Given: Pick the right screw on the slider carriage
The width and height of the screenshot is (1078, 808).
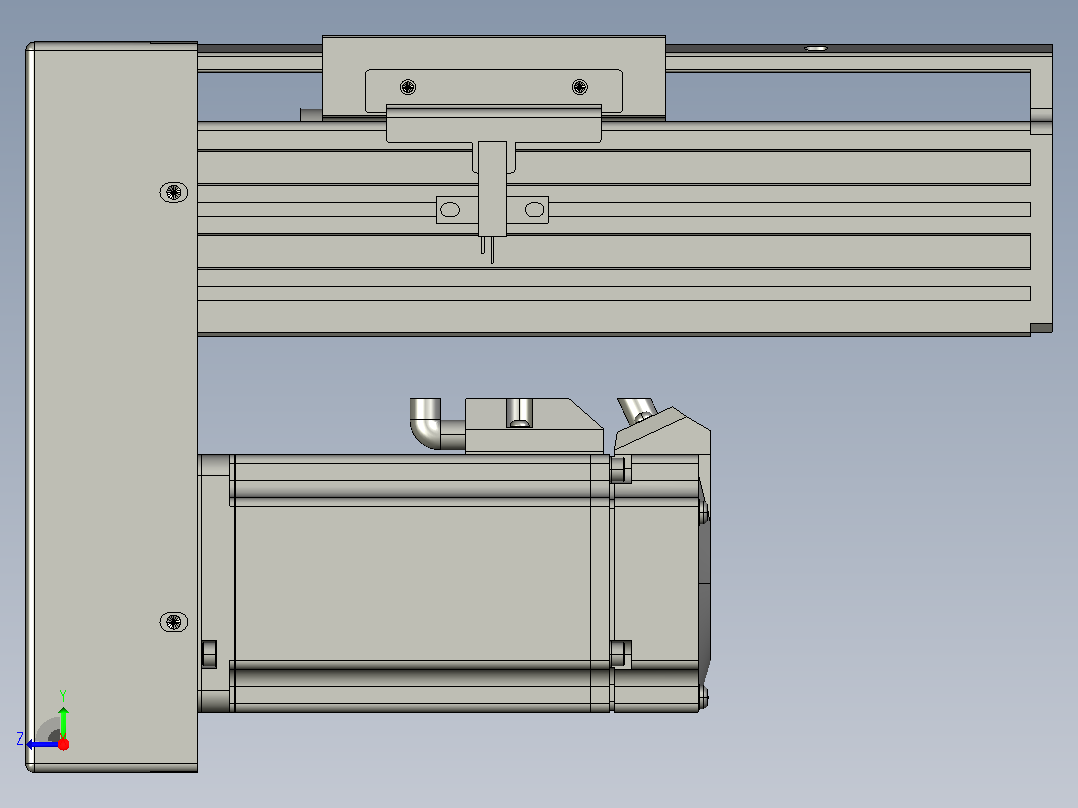Looking at the screenshot, I should coord(580,87).
